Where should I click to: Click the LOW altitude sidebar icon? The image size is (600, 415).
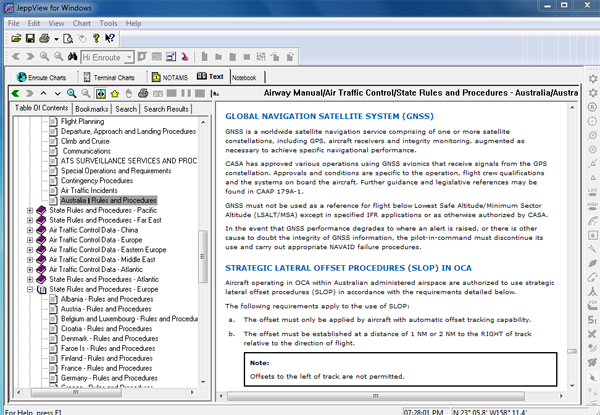coord(592,192)
